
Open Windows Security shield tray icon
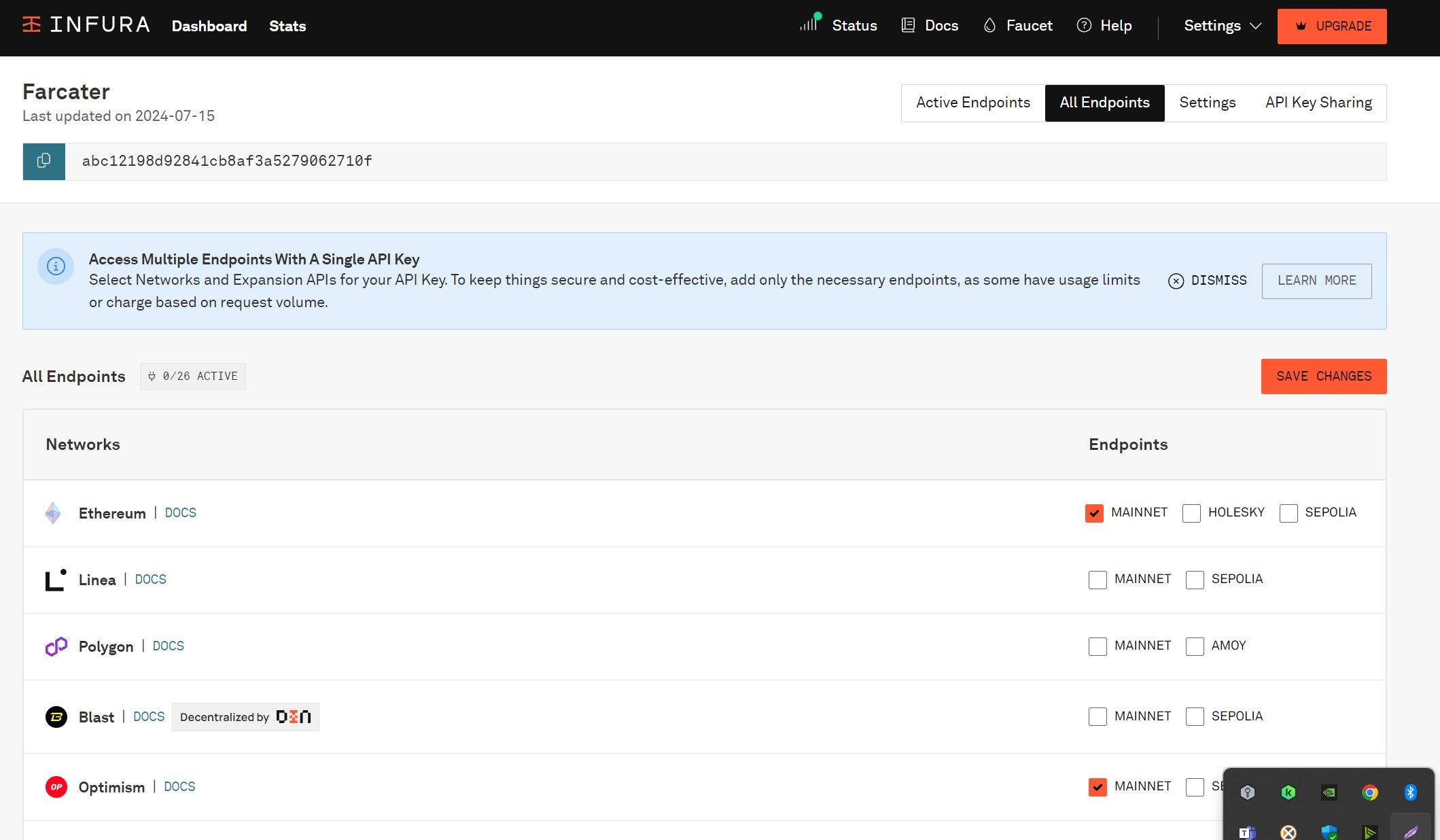pyautogui.click(x=1329, y=833)
